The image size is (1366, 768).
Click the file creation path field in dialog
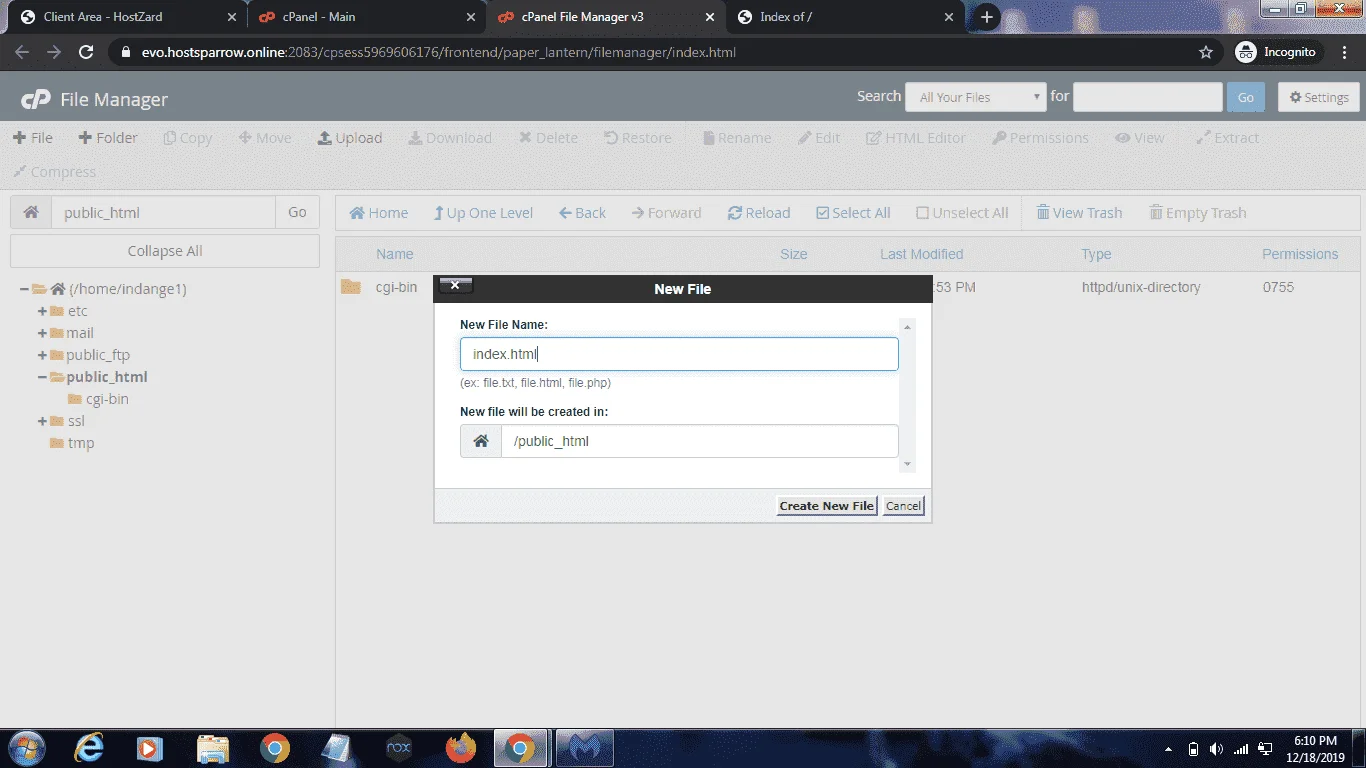(x=699, y=441)
